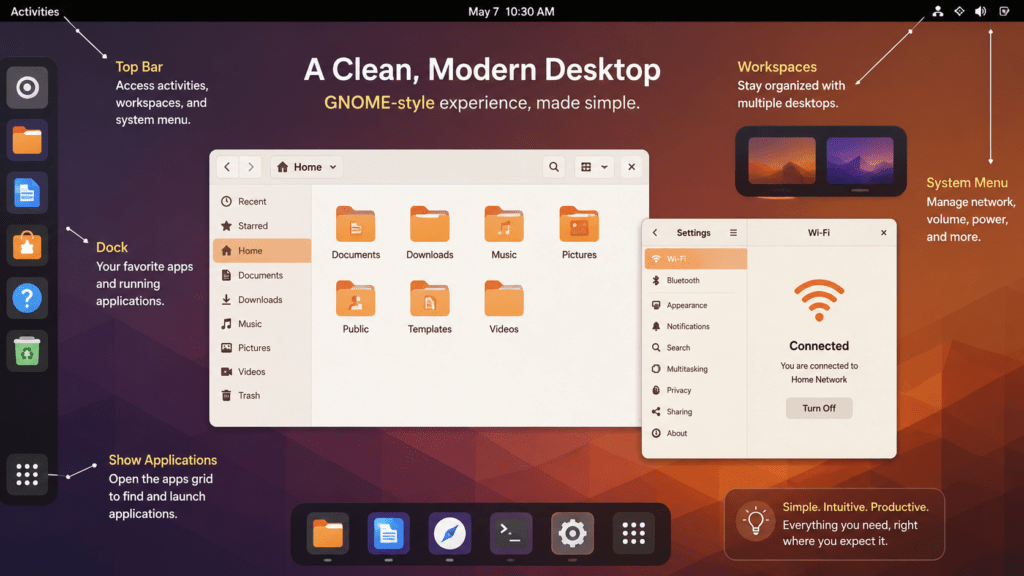Viewport: 1024px width, 576px height.
Task: Launch the compass browser in bottom dock
Action: tap(449, 534)
